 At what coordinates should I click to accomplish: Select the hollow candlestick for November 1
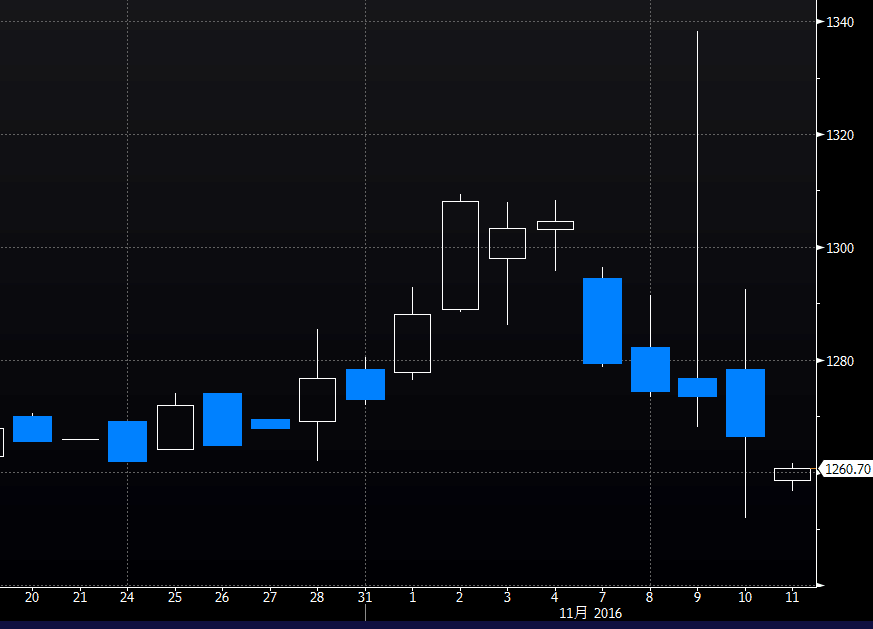point(412,343)
